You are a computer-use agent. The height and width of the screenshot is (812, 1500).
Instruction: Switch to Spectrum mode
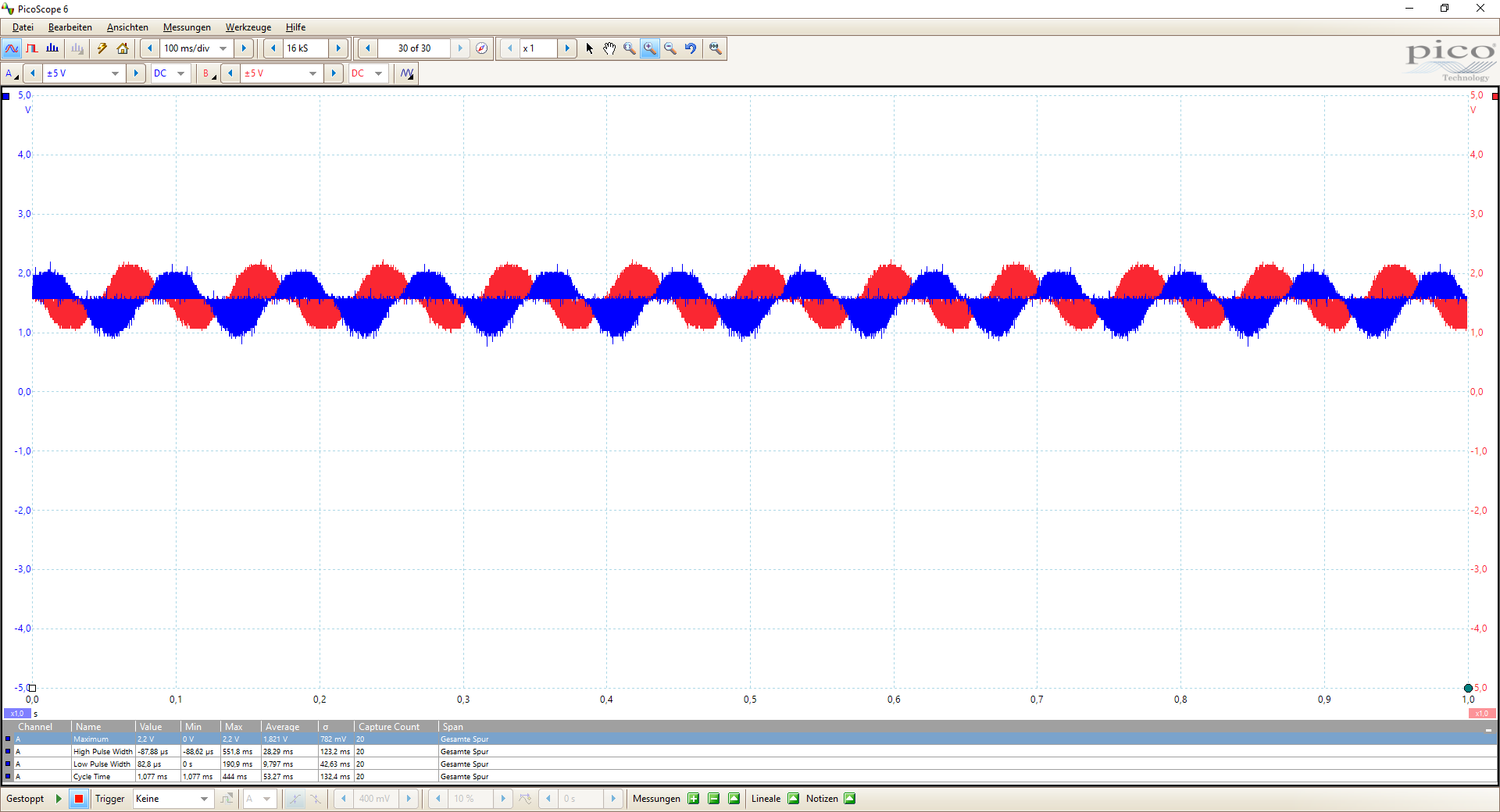tap(52, 48)
